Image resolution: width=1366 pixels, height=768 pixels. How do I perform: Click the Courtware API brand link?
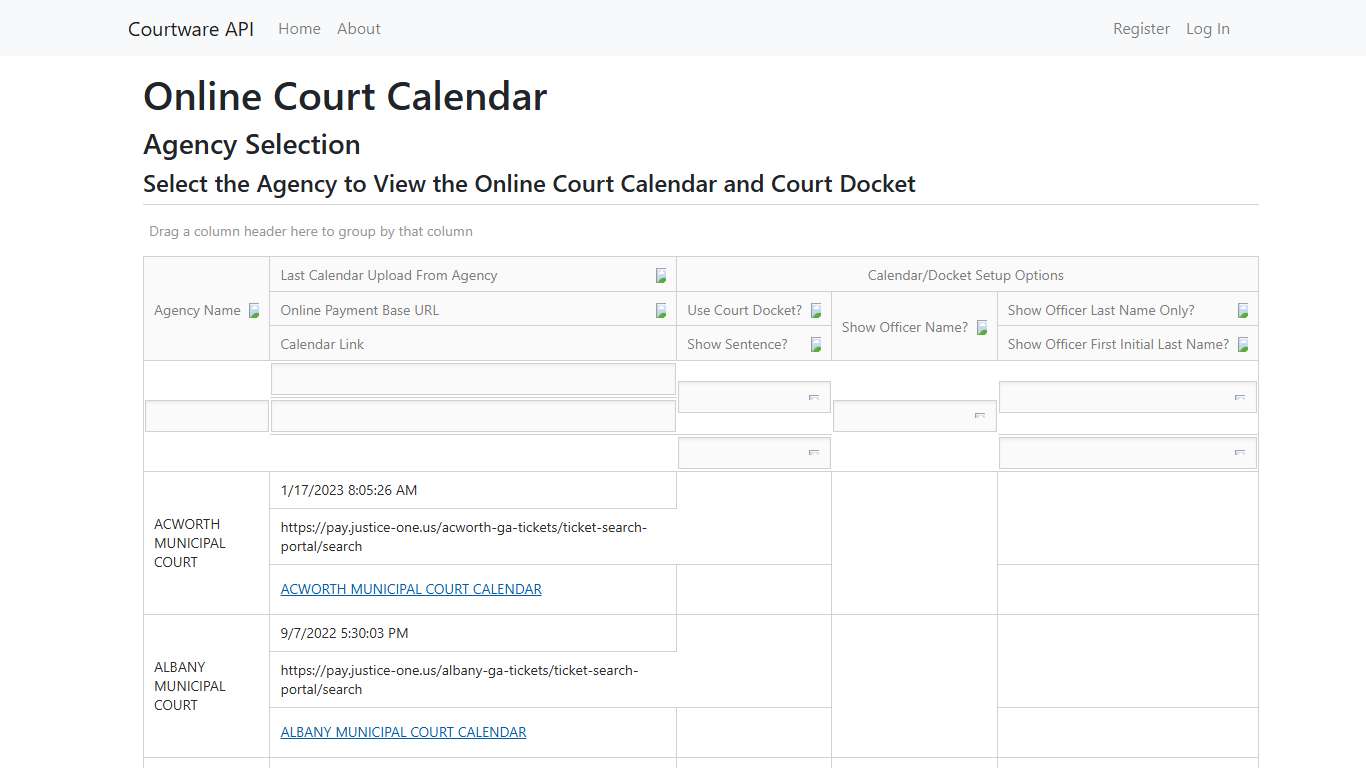click(x=190, y=29)
